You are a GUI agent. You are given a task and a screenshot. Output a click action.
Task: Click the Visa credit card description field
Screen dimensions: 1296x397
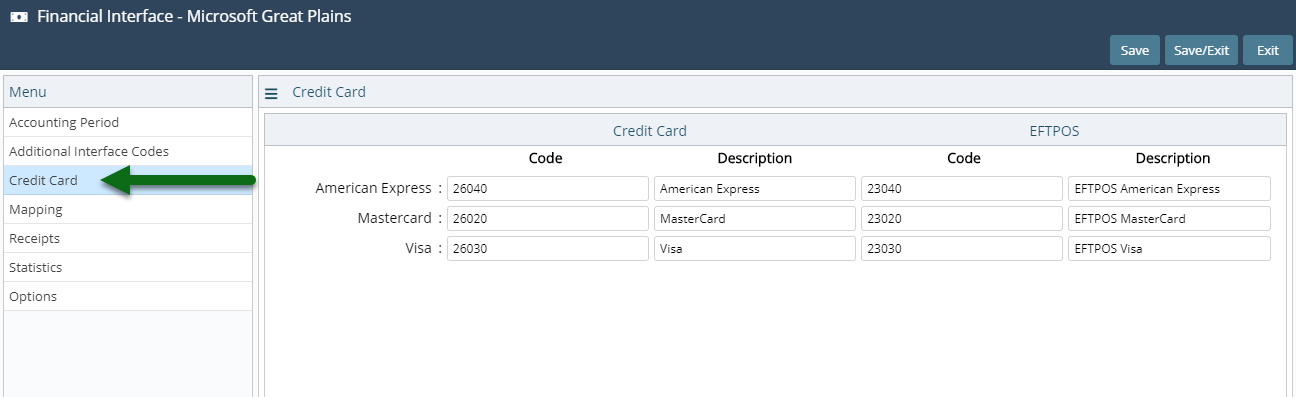755,248
